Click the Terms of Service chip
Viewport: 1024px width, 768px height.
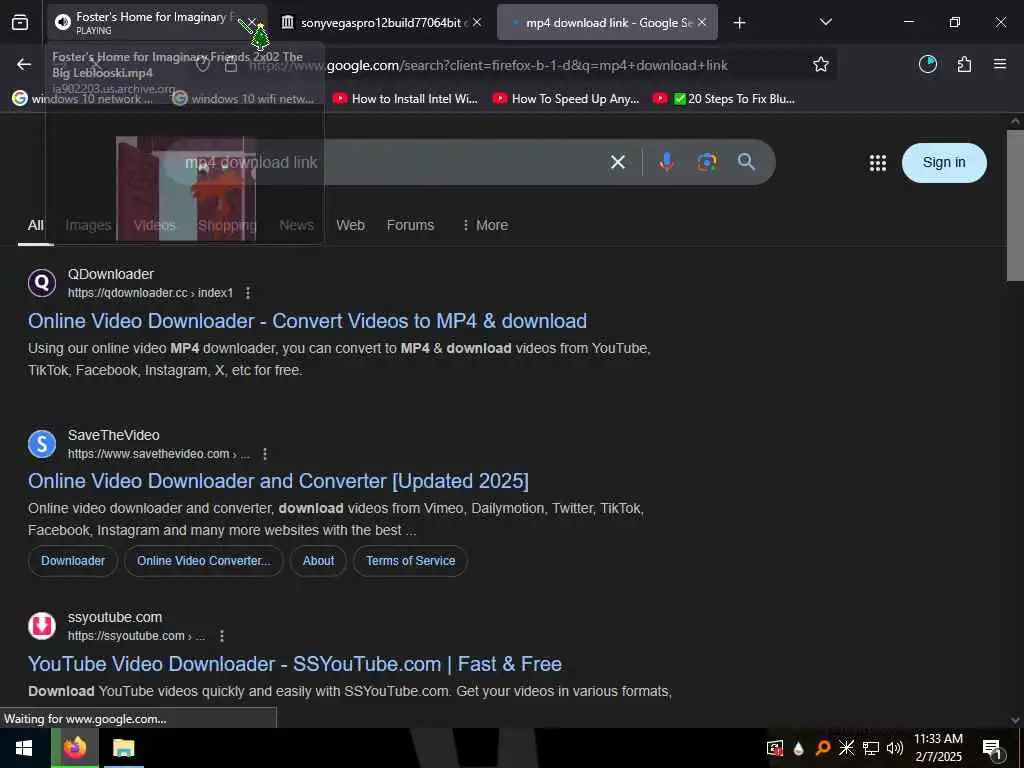[410, 561]
